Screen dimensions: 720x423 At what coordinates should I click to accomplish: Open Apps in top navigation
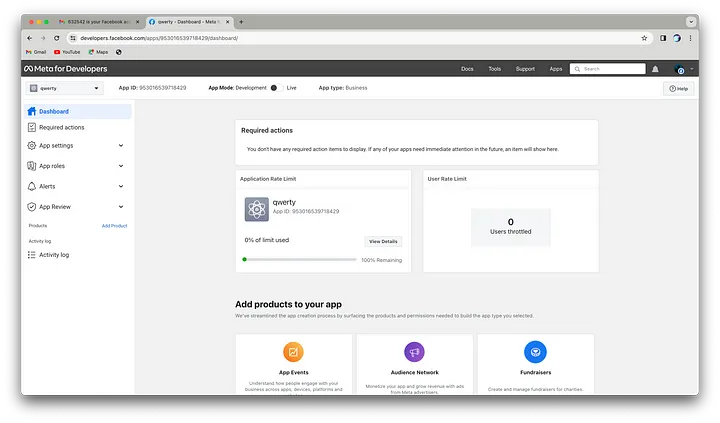pyautogui.click(x=556, y=69)
